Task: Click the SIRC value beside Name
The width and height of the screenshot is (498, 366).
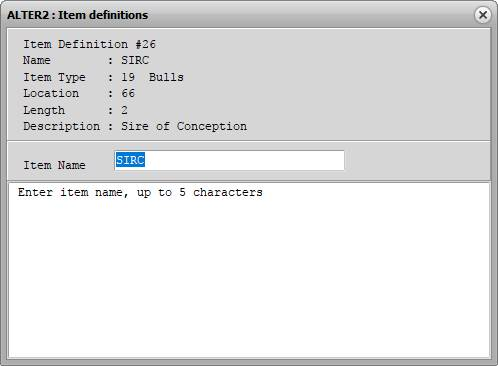Action: click(x=135, y=60)
